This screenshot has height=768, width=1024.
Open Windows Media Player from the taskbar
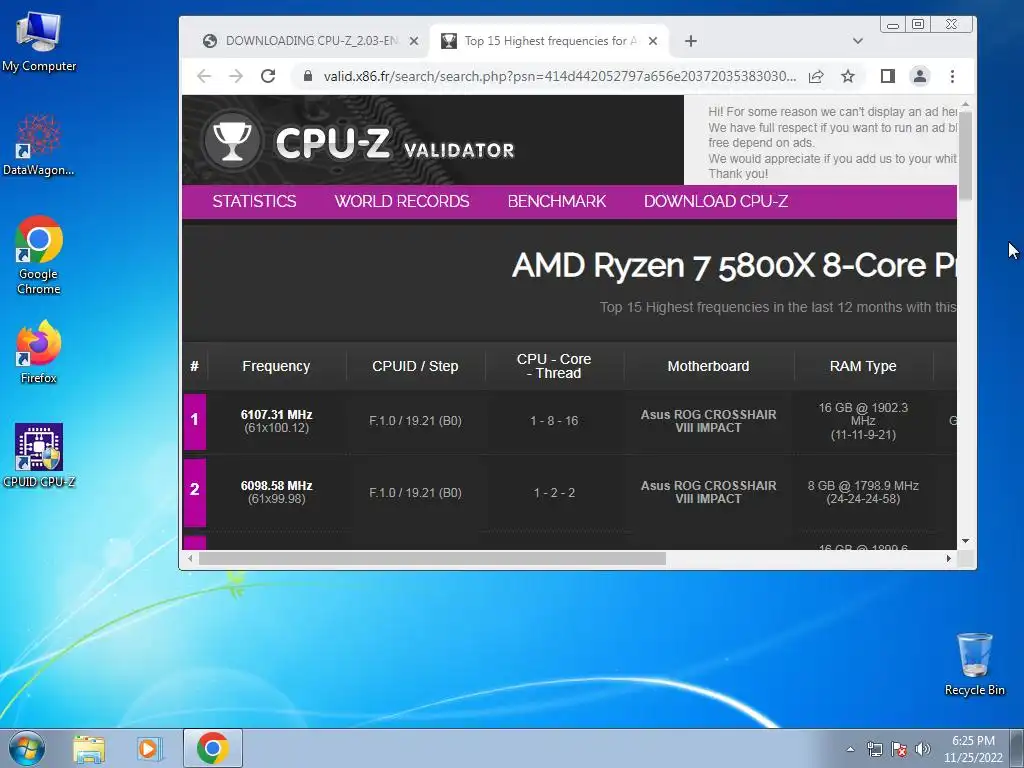[x=148, y=749]
